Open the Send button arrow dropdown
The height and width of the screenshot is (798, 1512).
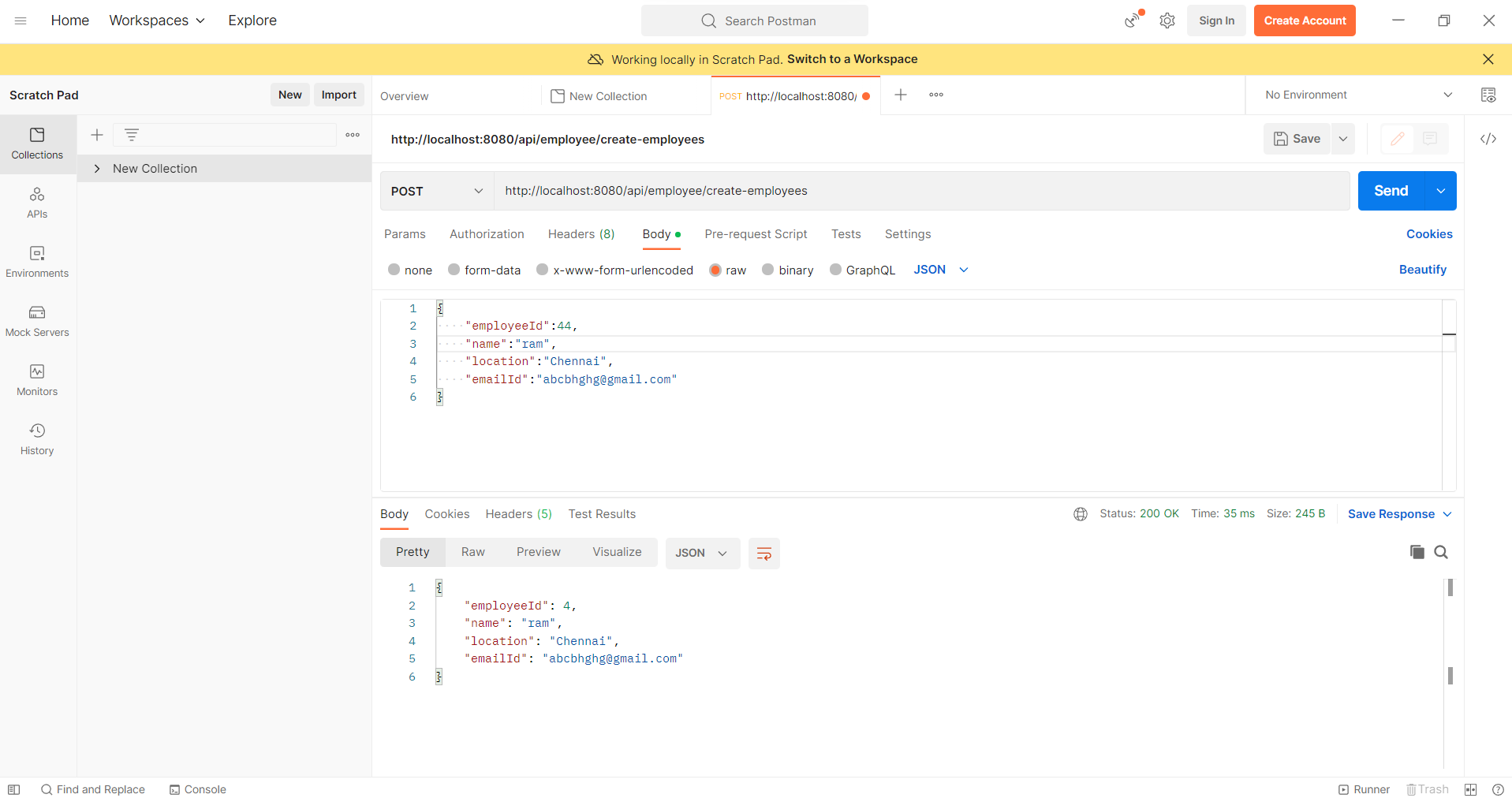coord(1441,191)
